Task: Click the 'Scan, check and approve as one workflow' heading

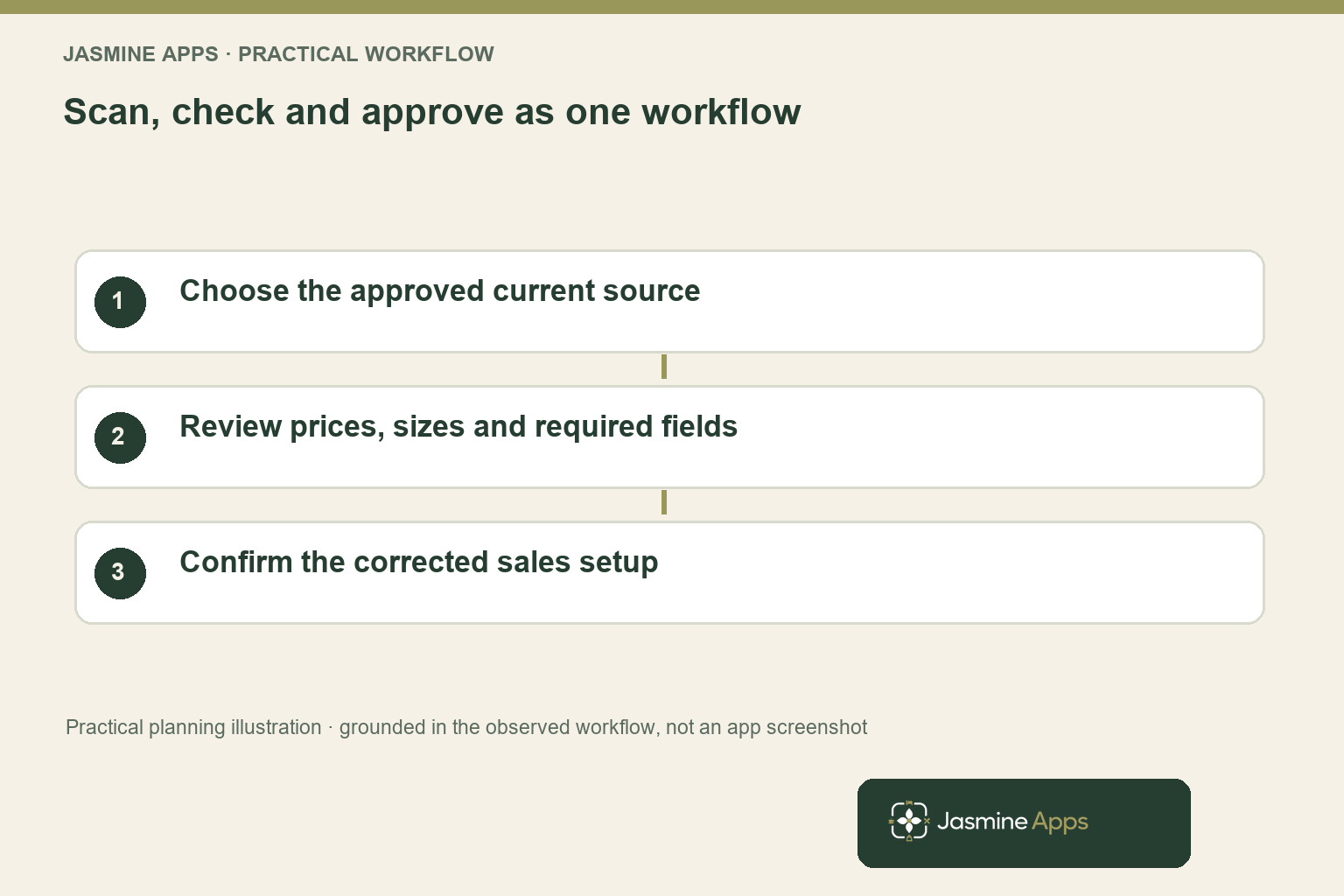Action: [432, 112]
